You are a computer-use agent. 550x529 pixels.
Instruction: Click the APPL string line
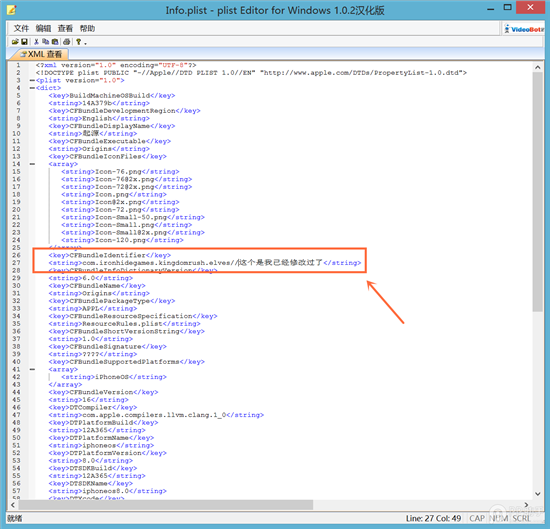point(93,309)
